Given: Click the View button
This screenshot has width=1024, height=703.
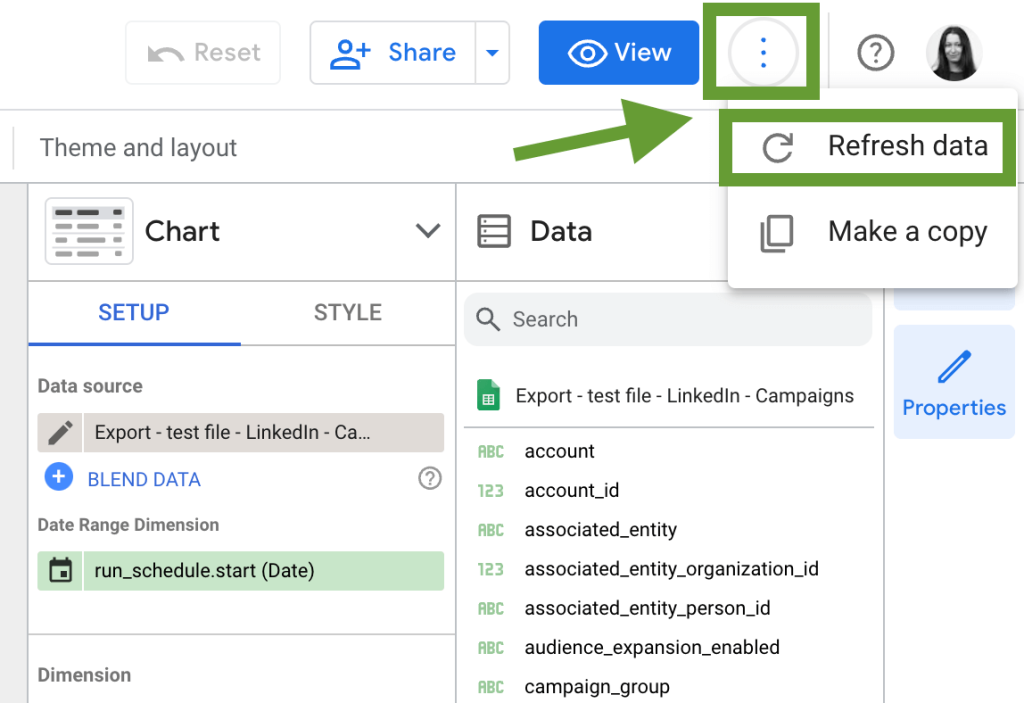Looking at the screenshot, I should coord(618,52).
